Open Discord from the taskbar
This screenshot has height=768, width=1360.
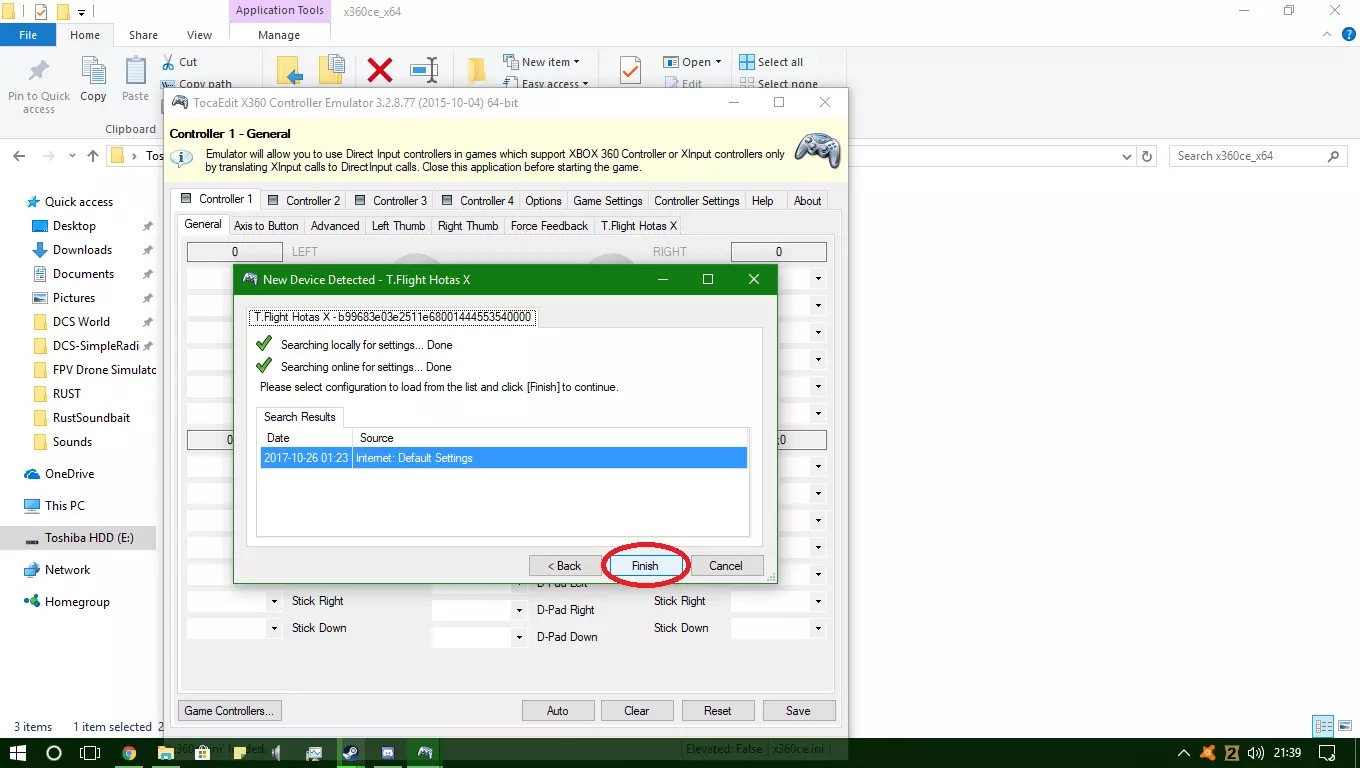coord(388,753)
